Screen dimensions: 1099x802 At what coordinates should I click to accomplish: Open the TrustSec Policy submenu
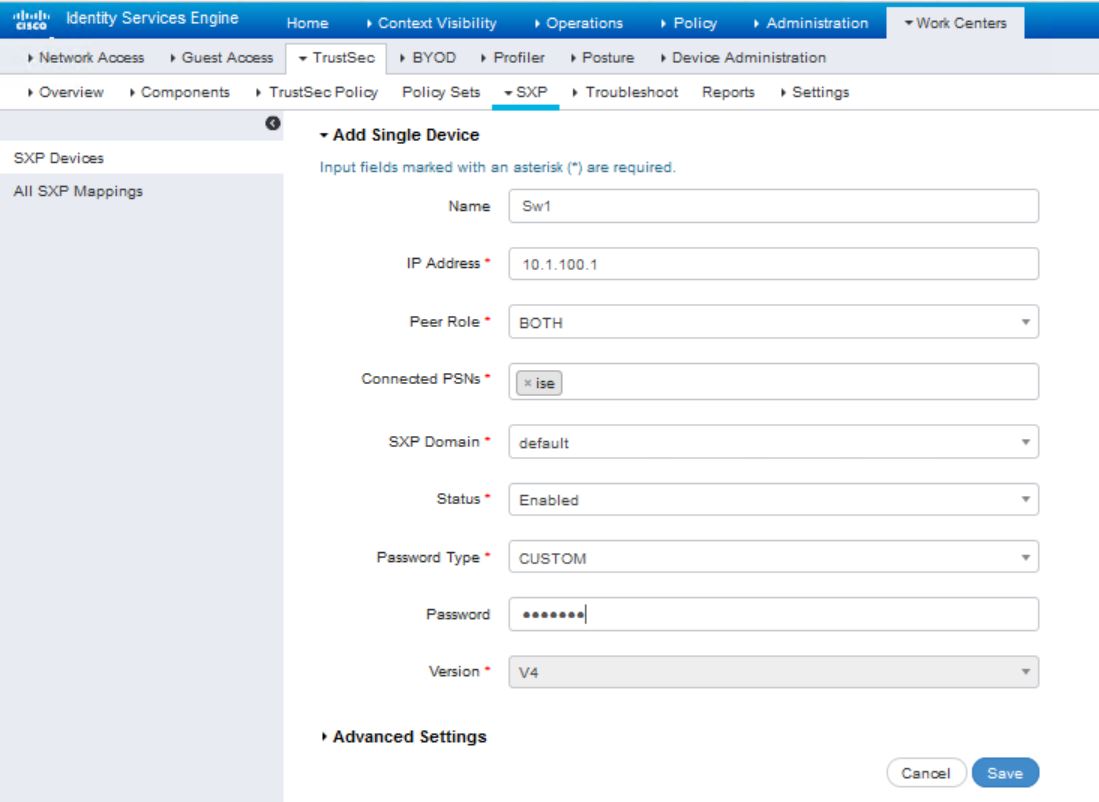click(317, 92)
